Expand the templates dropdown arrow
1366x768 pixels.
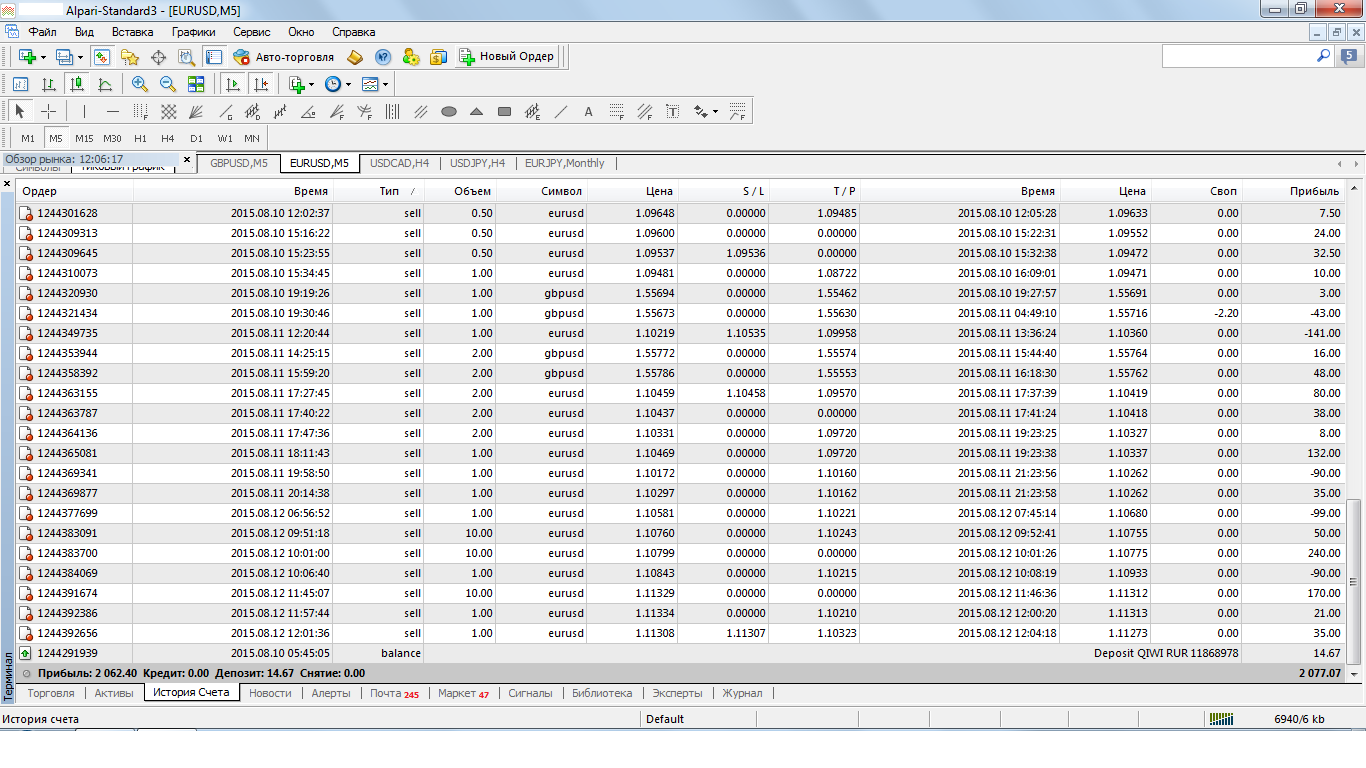tap(385, 85)
